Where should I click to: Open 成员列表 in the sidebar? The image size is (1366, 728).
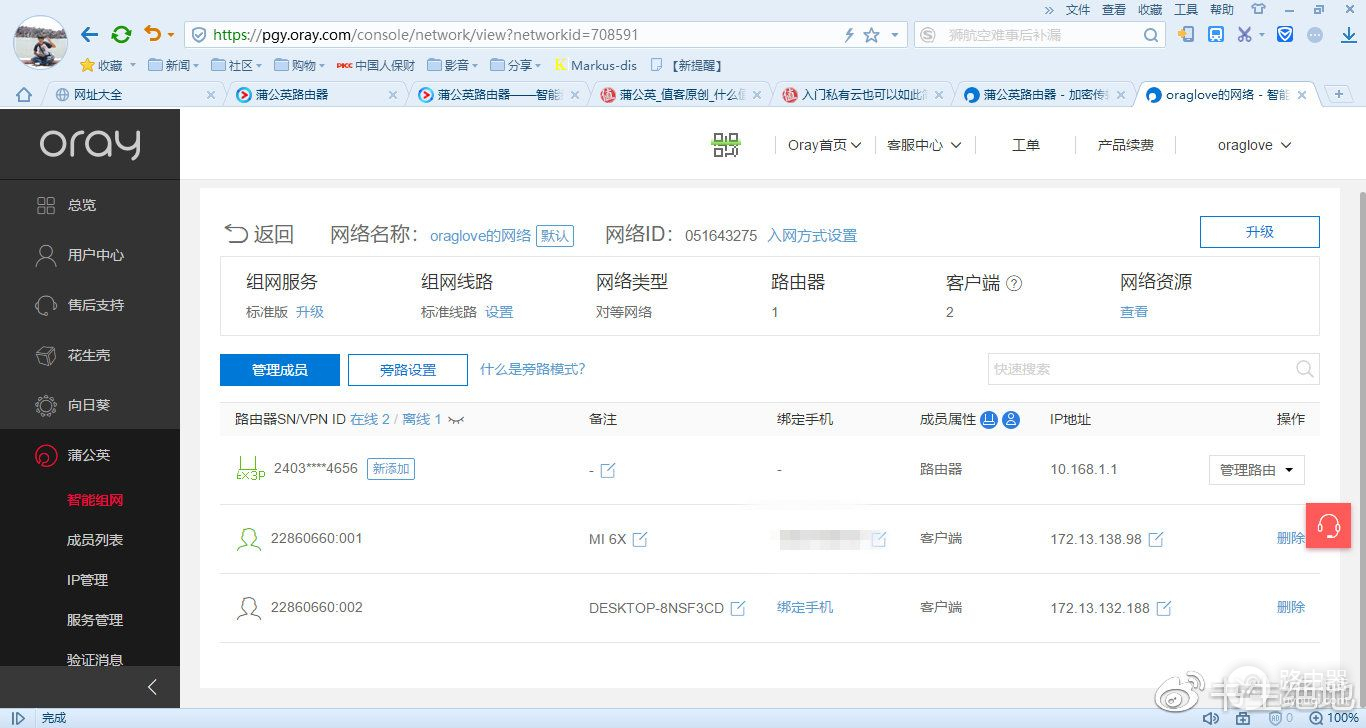pyautogui.click(x=95, y=540)
